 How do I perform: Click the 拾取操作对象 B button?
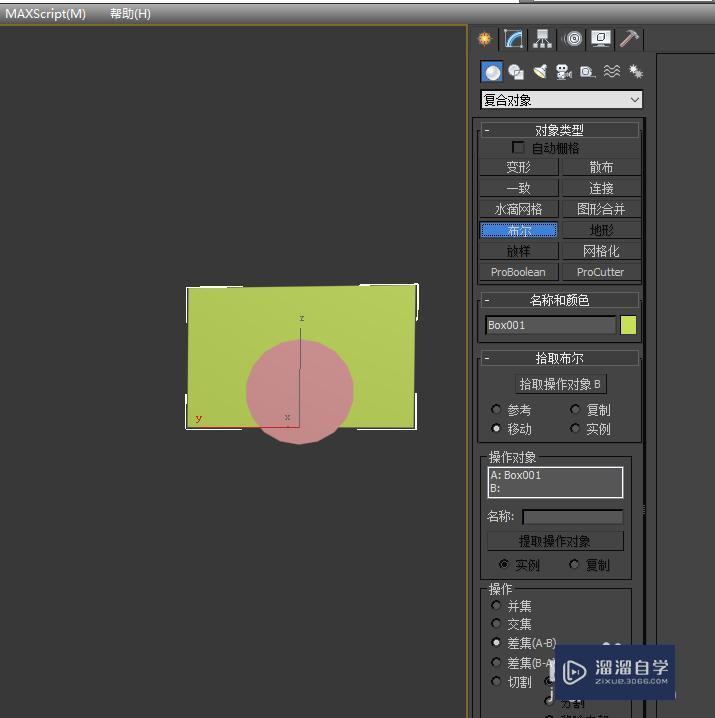(560, 384)
